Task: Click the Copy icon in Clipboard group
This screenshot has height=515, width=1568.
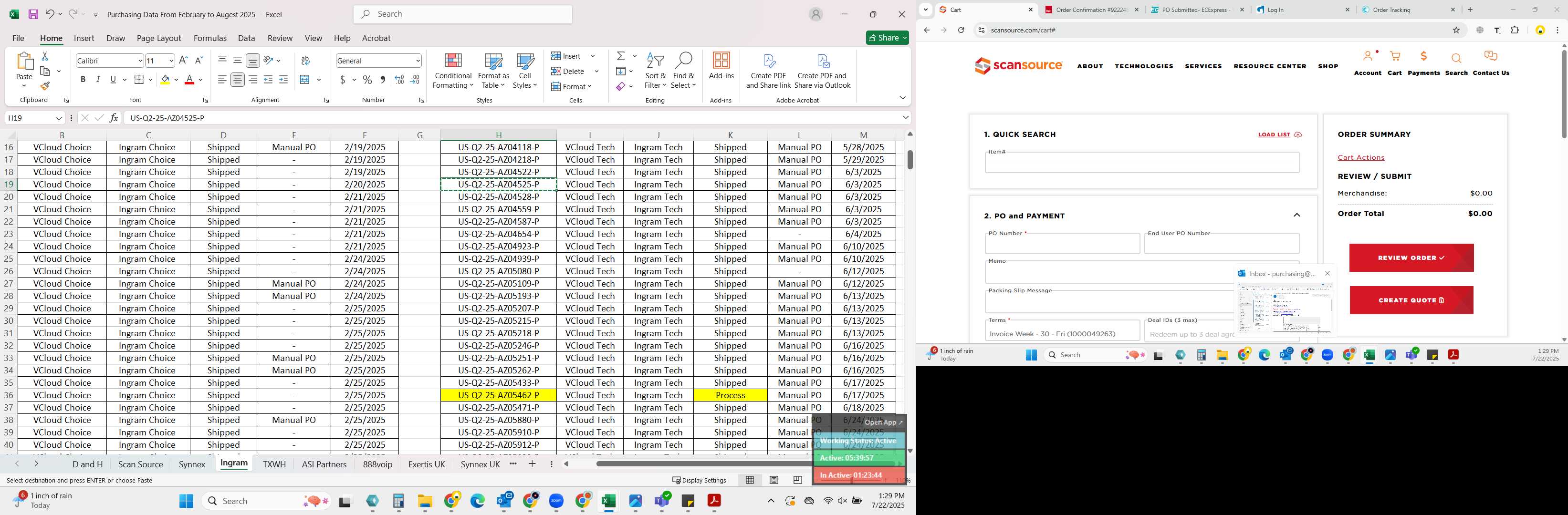Action: click(x=45, y=71)
